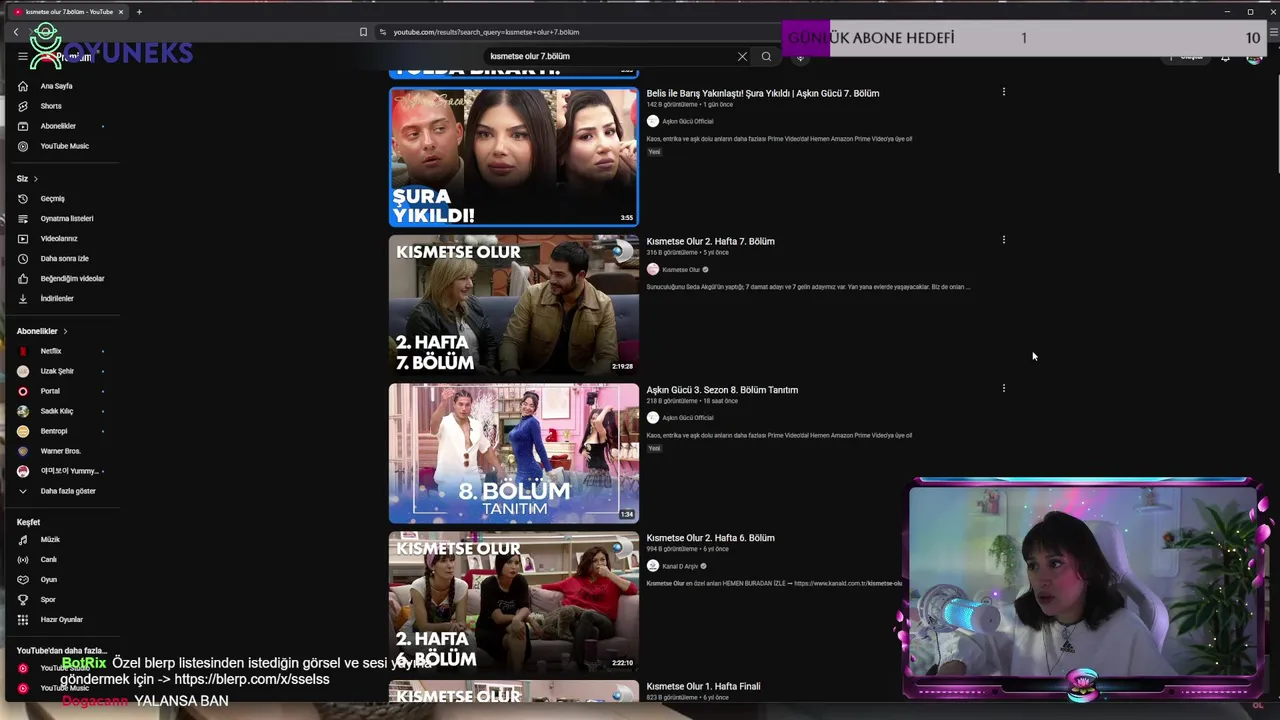The height and width of the screenshot is (720, 1280).
Task: Open a new browser tab
Action: (x=139, y=12)
